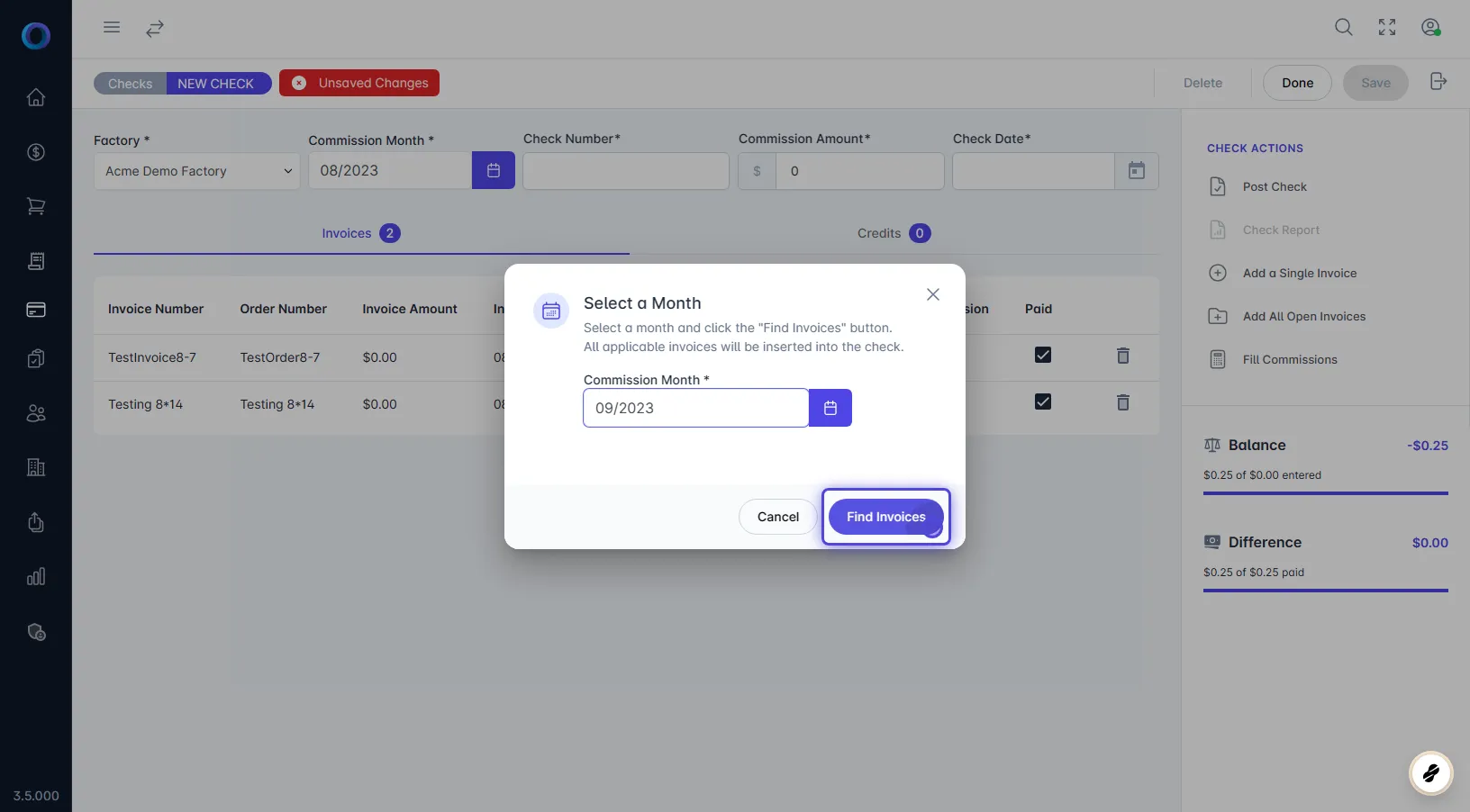Viewport: 1470px width, 812px height.
Task: Click the app logo in sidebar
Action: (36, 36)
